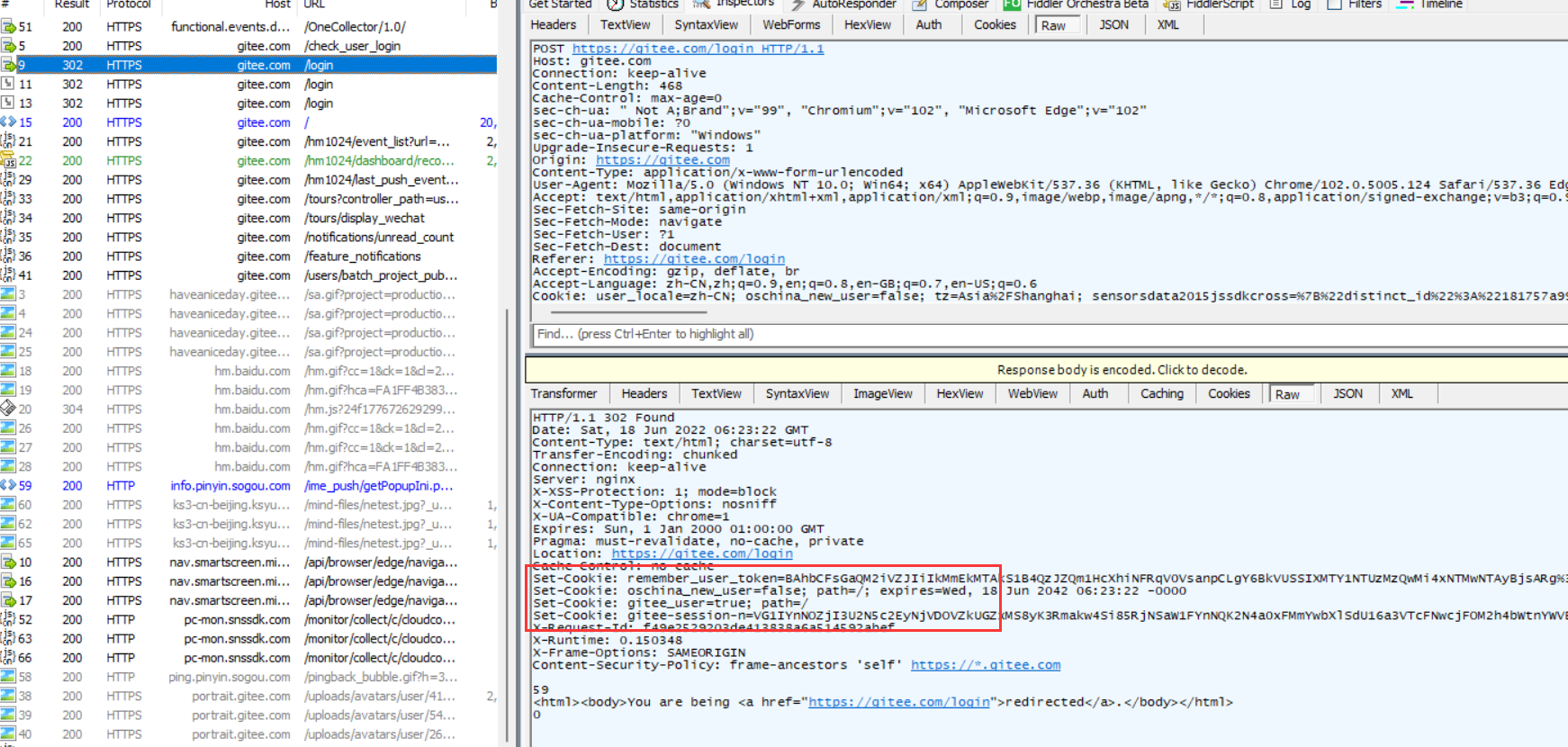Click the request icon of session 10
The width and height of the screenshot is (1568, 747).
point(9,562)
